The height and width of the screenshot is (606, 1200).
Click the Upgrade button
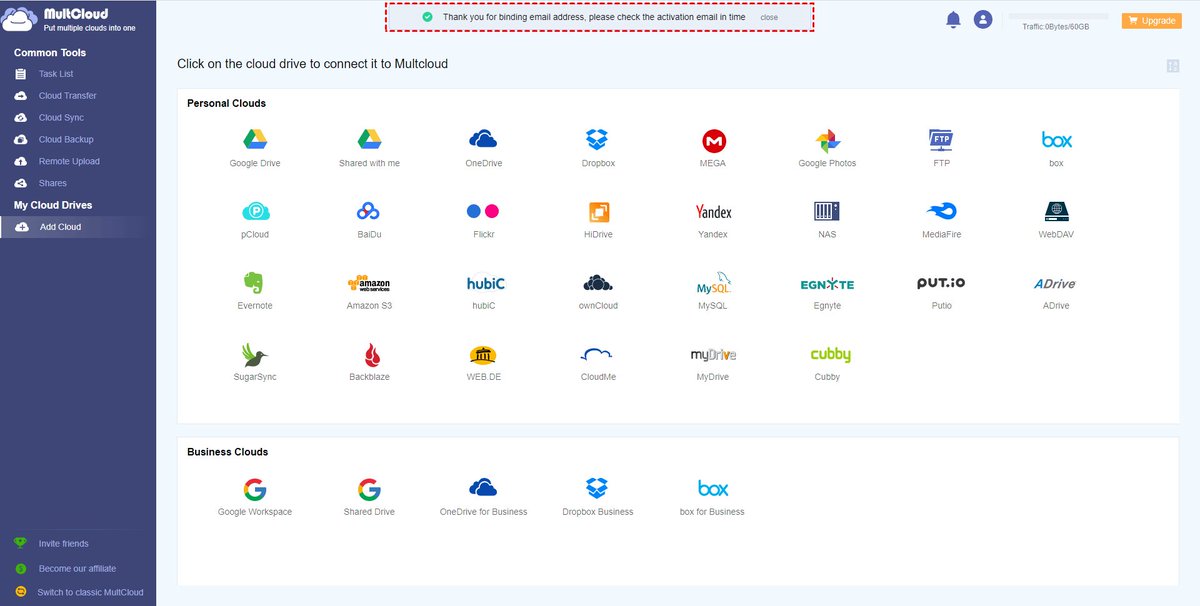pyautogui.click(x=1150, y=19)
